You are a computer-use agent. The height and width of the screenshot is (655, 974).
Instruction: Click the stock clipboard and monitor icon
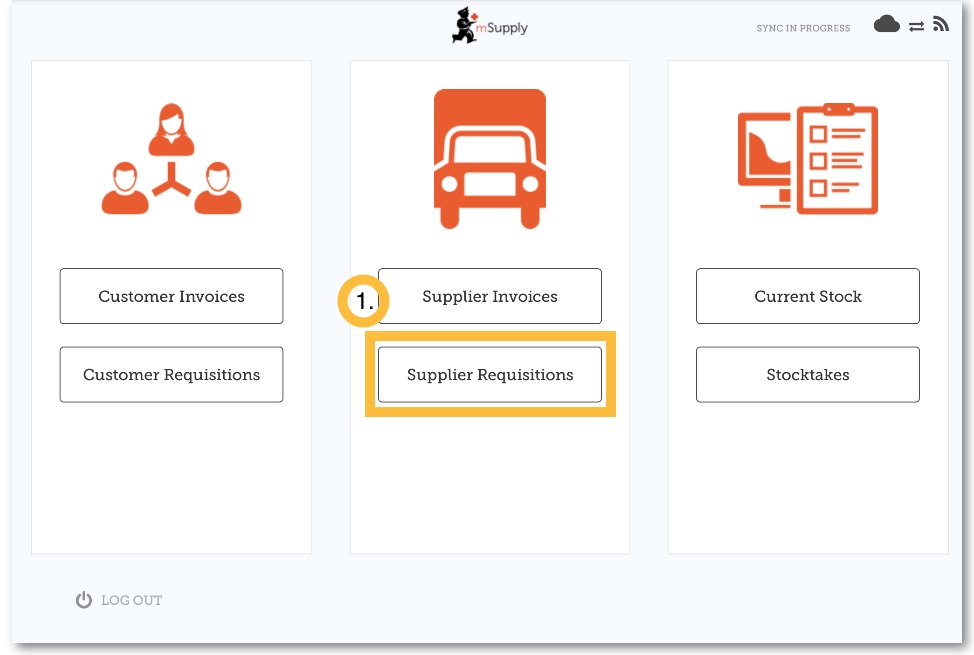pos(807,159)
